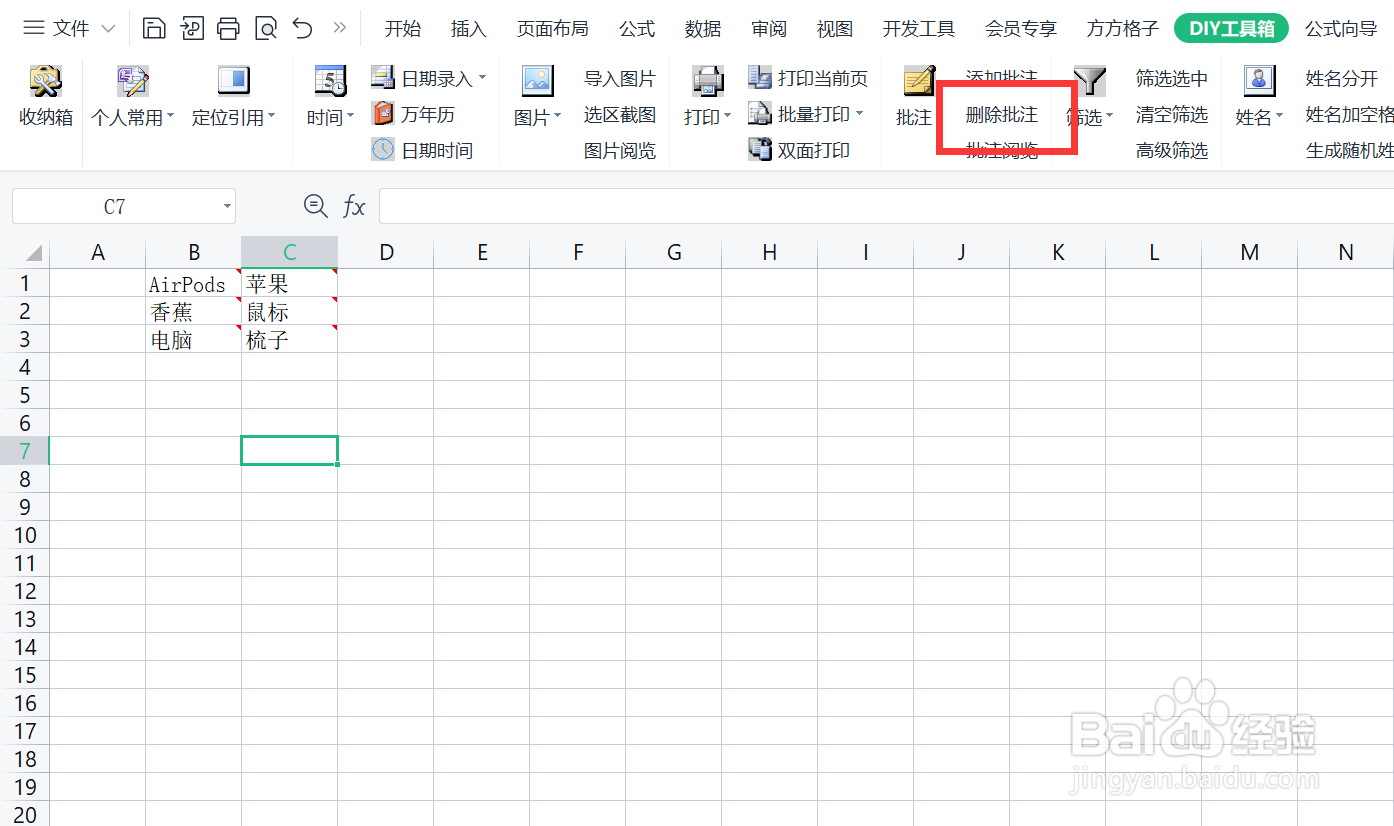Click the 筛选 funnel filter icon

1089,82
